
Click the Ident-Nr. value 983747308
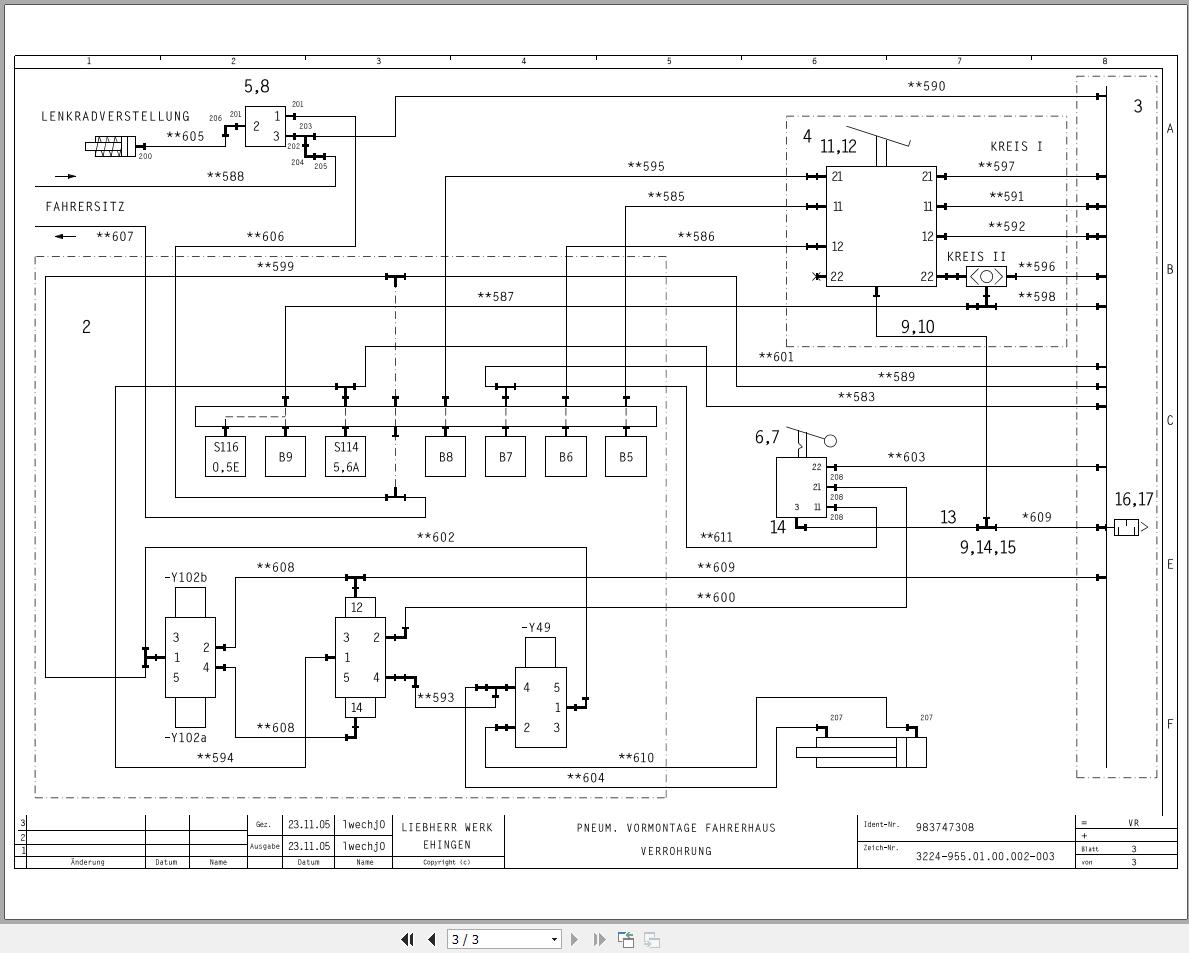(947, 827)
